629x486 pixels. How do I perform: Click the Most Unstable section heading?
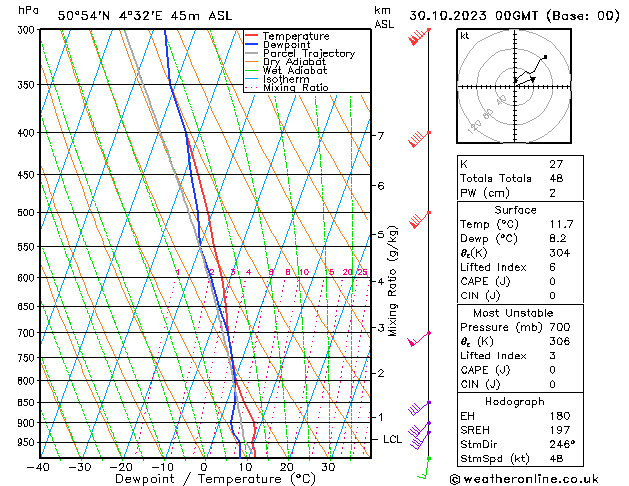(x=515, y=313)
